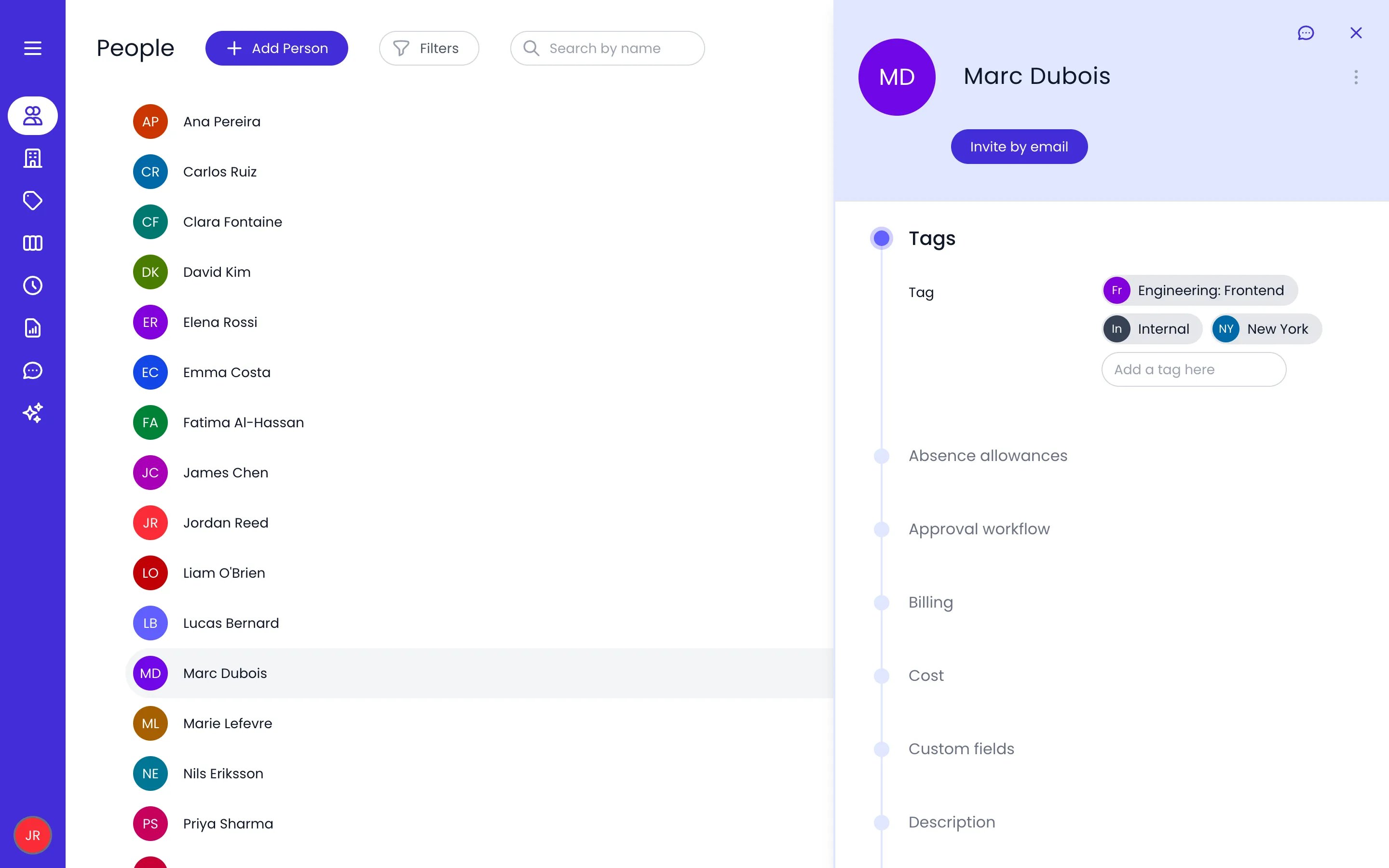Select James Chen in the people list
1389x868 pixels.
click(x=479, y=473)
